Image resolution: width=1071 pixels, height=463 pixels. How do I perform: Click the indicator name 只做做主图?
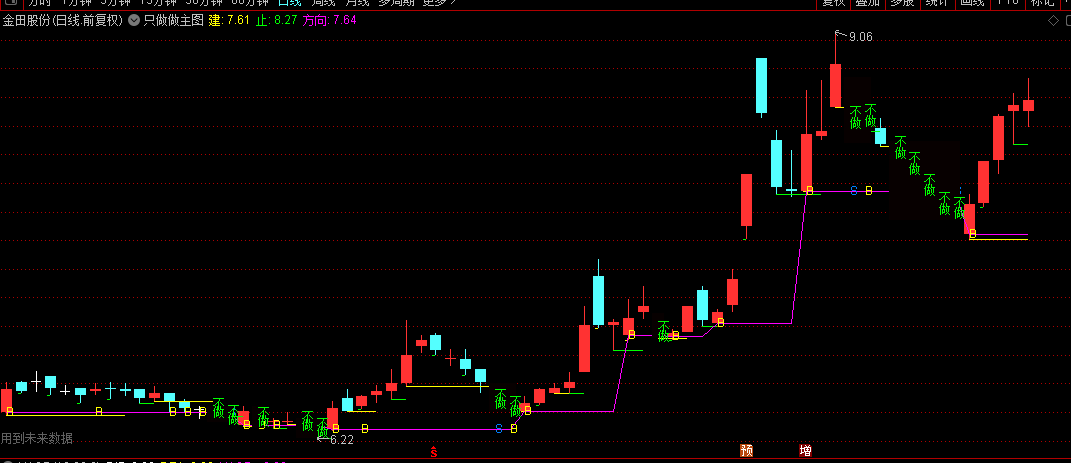(173, 20)
